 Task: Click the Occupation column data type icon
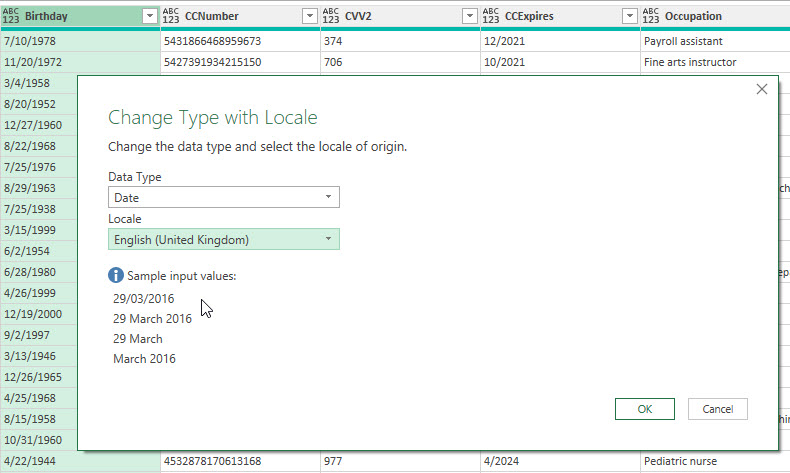pyautogui.click(x=652, y=16)
